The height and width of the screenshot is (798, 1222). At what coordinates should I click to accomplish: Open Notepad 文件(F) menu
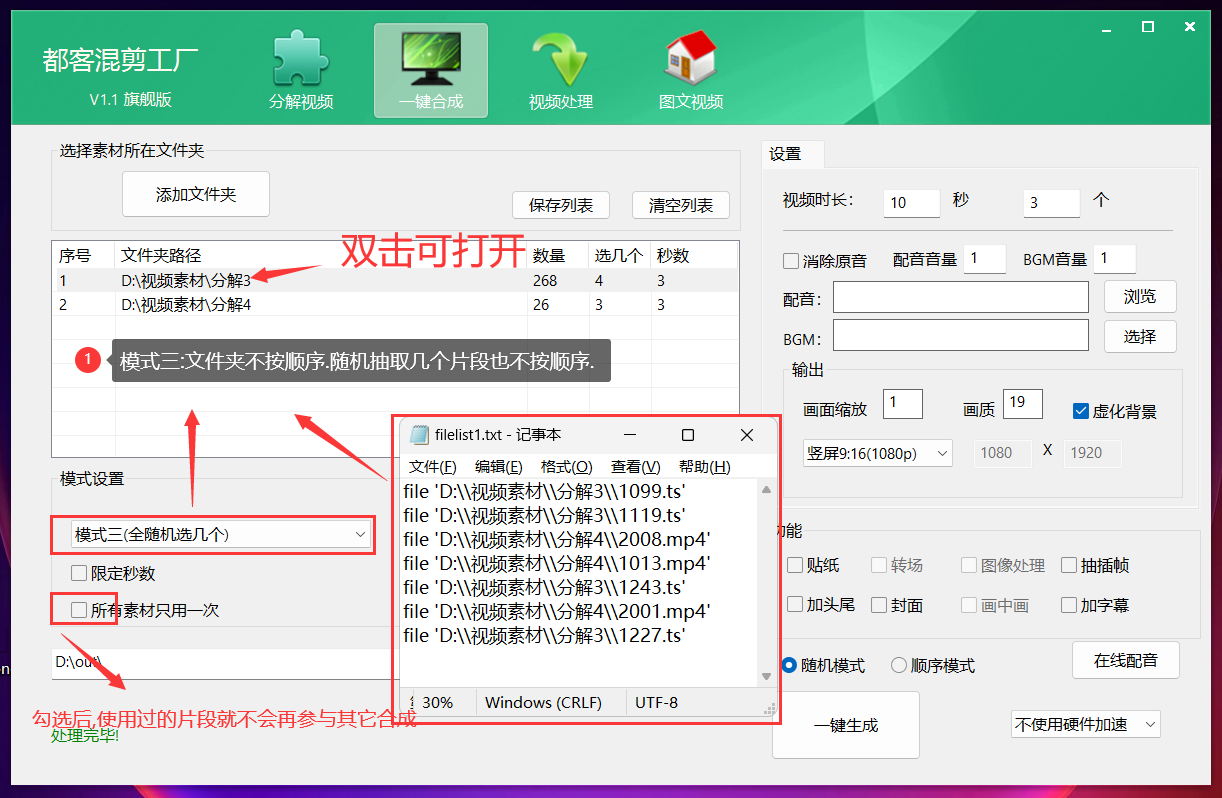pos(433,467)
